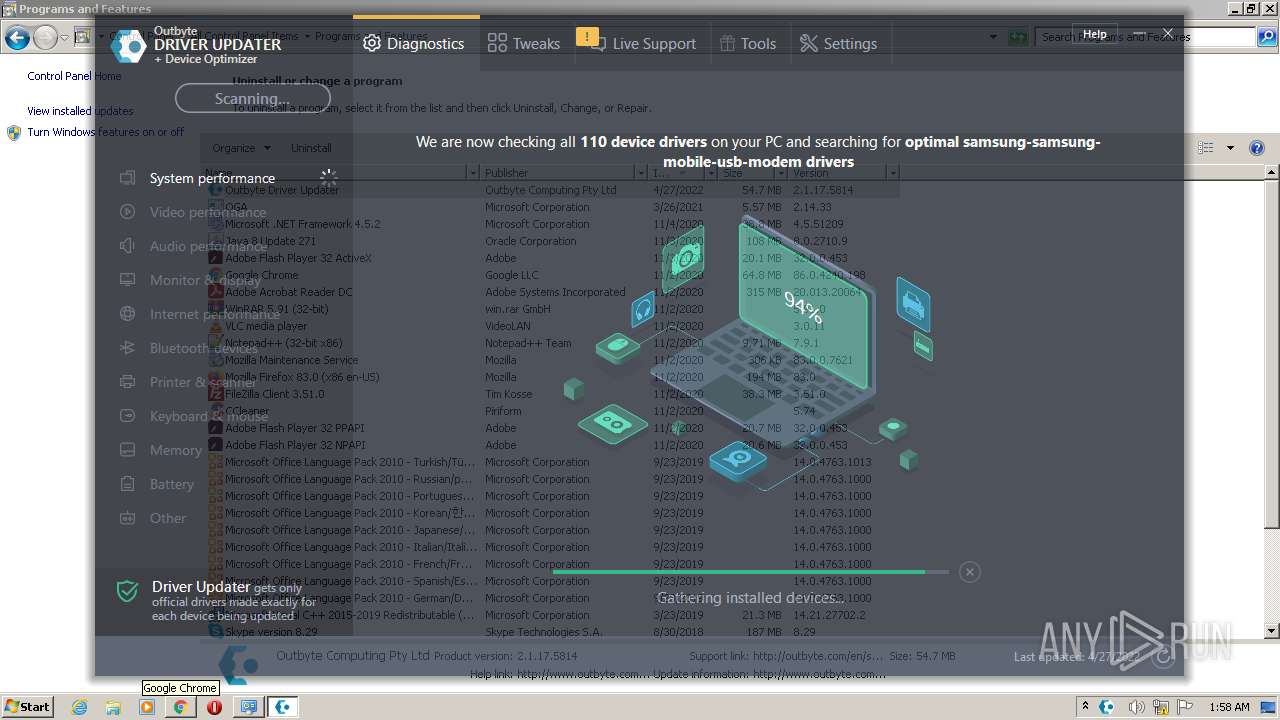Click the back navigation arrow
This screenshot has width=1280, height=720.
(17, 38)
